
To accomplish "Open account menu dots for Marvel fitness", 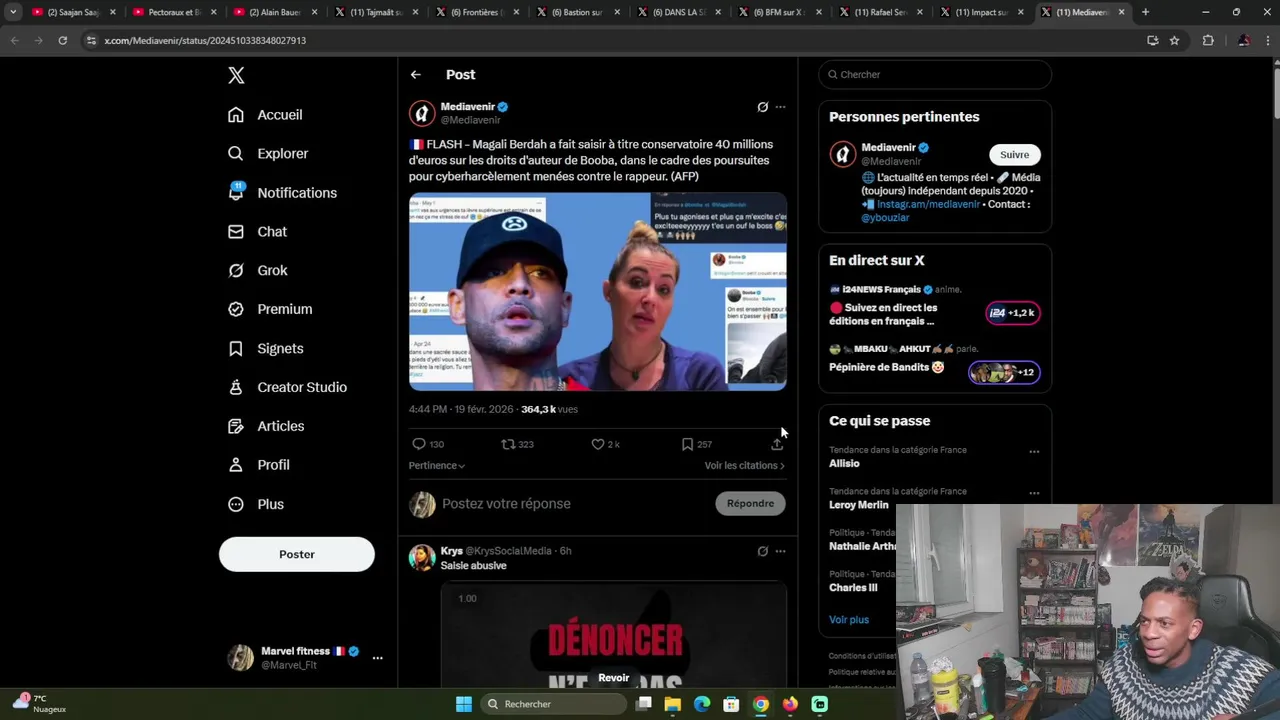I will 377,658.
